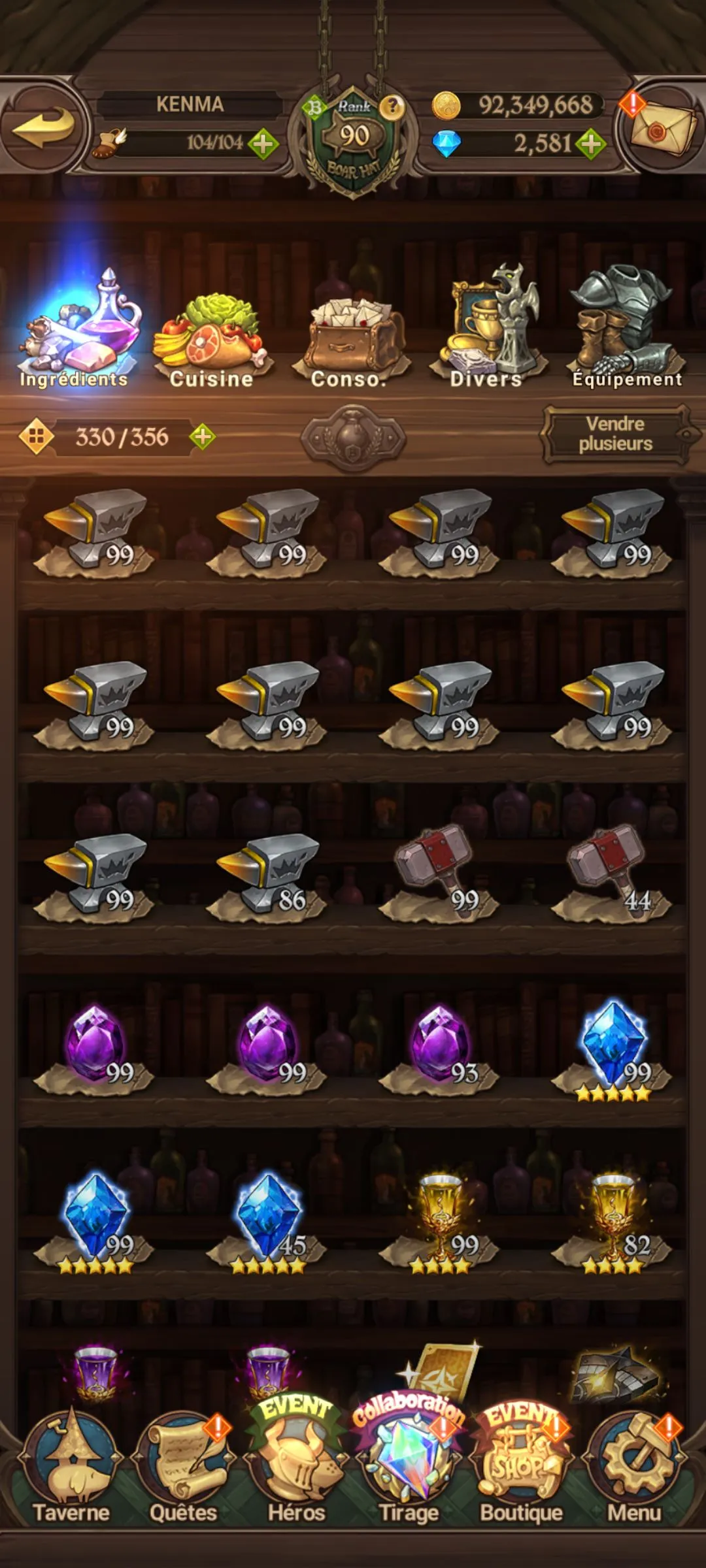Go to Taverne in bottom navigation
706x1568 pixels.
tap(71, 1467)
